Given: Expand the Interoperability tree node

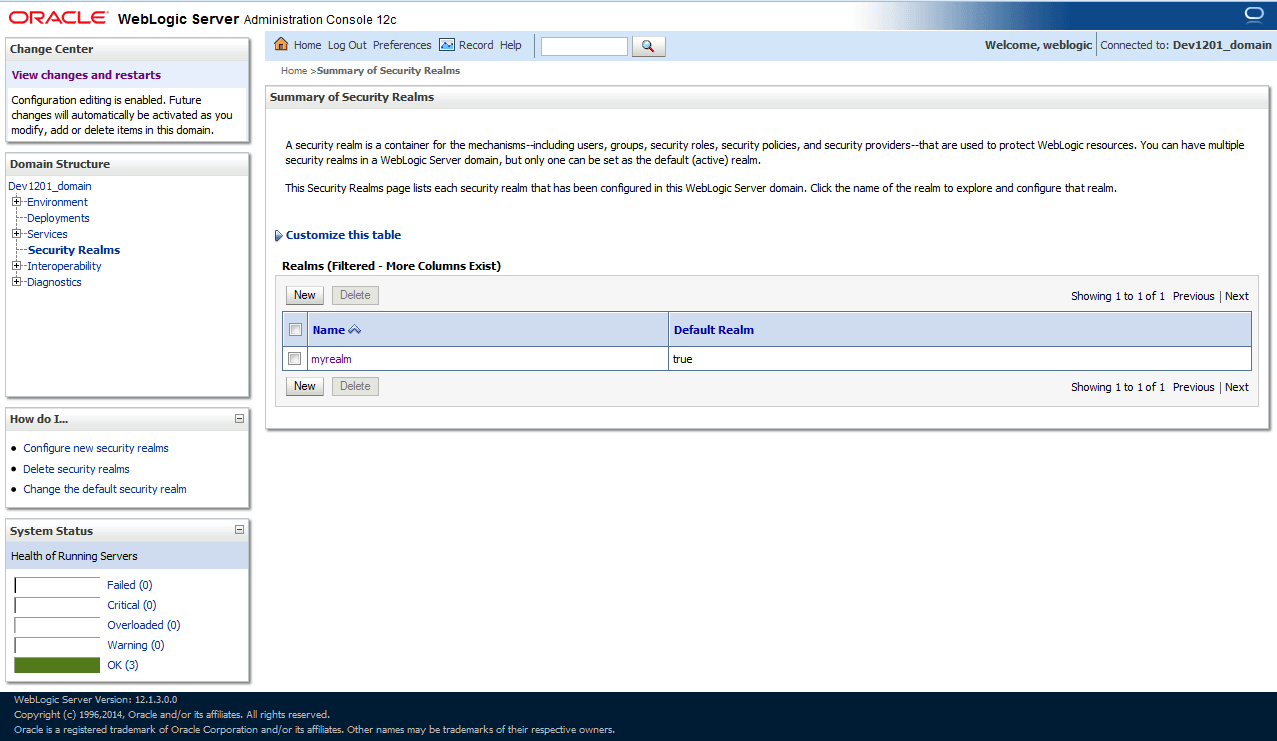Looking at the screenshot, I should point(17,266).
